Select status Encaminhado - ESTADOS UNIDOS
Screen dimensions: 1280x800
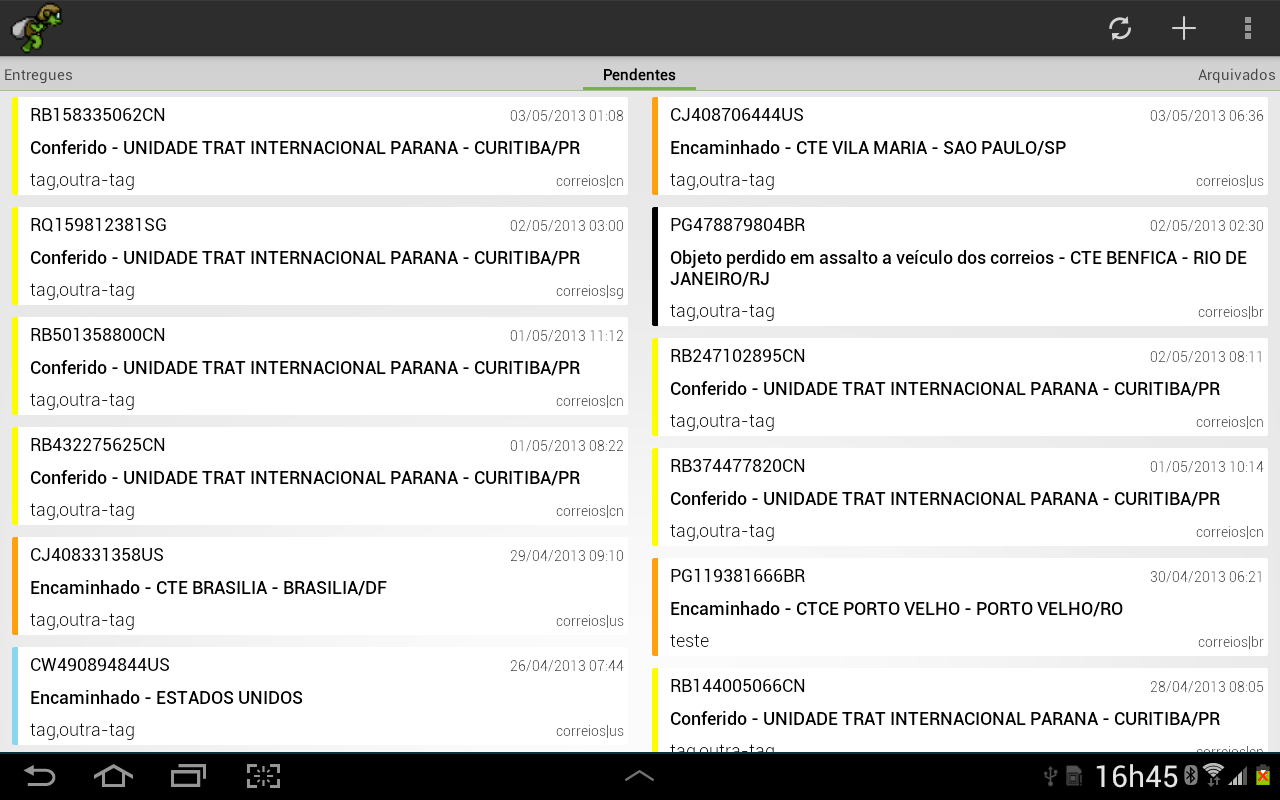coord(166,698)
